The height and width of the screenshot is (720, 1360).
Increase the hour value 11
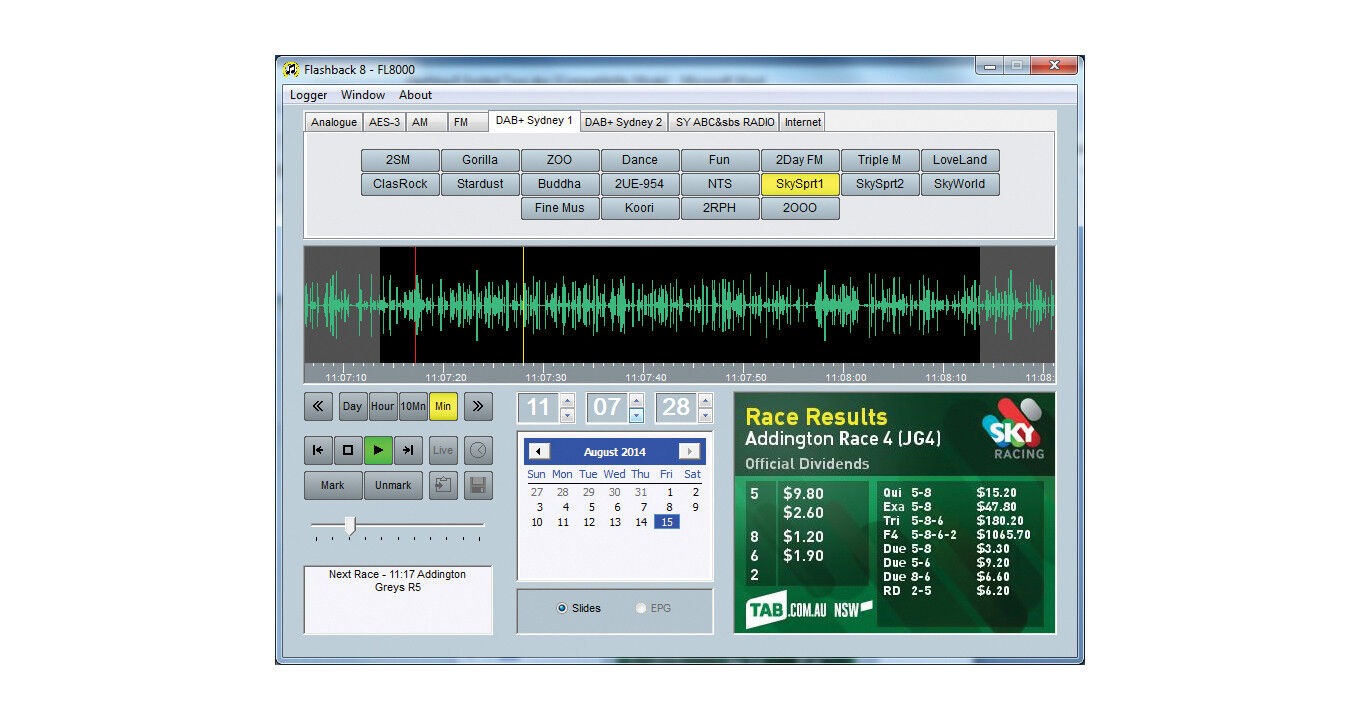[567, 401]
